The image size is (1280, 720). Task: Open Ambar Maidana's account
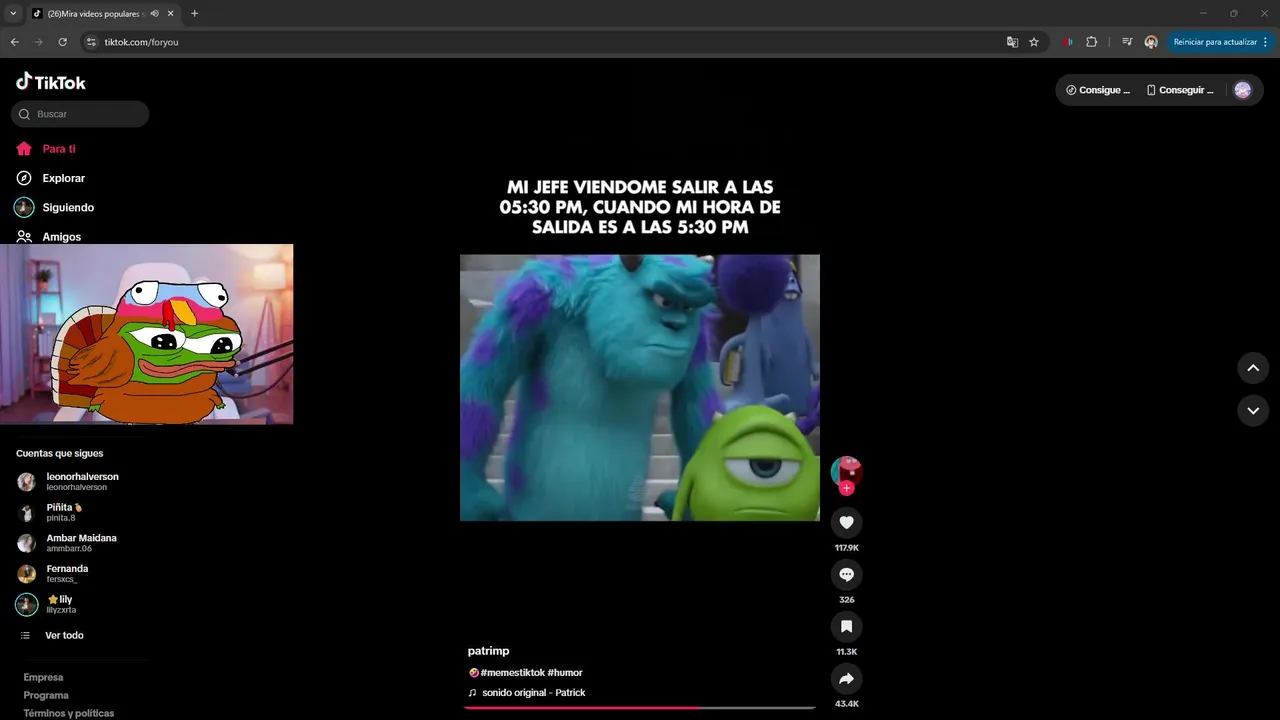point(80,543)
